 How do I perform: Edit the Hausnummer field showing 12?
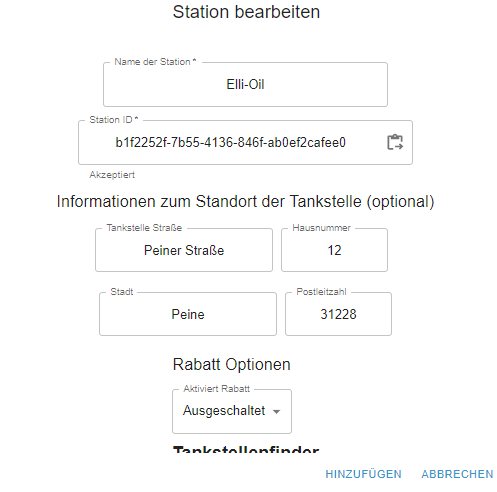(334, 250)
